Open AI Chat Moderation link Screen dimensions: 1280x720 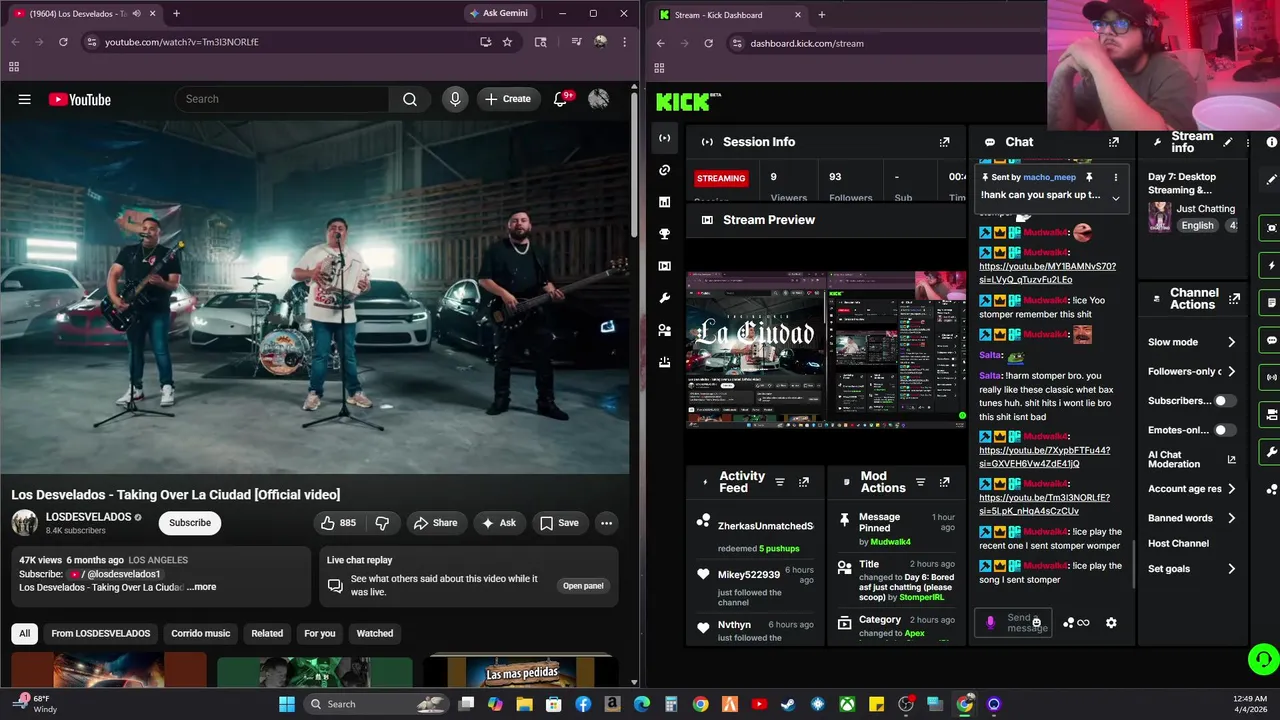(x=1192, y=460)
